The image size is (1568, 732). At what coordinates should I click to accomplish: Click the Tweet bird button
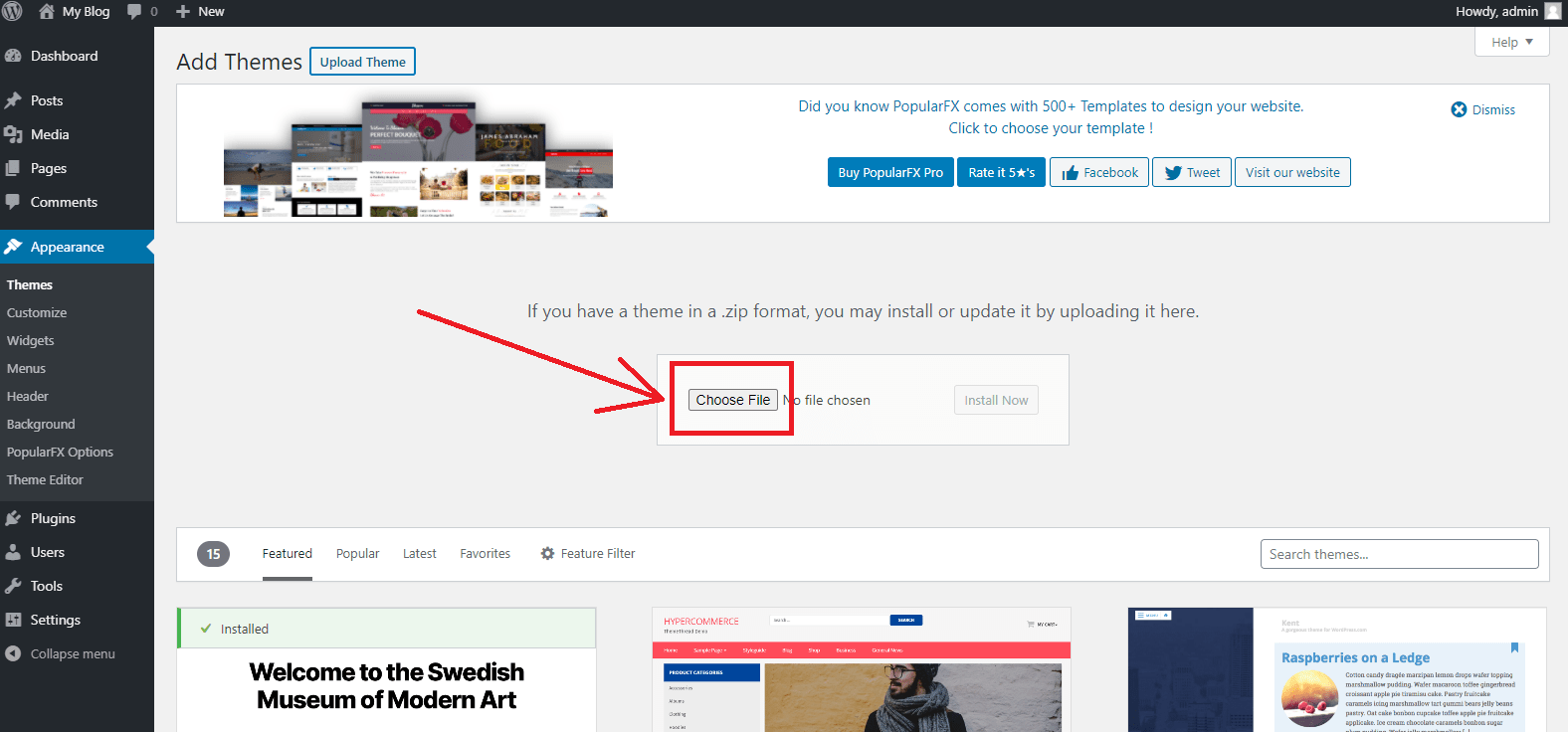point(1191,172)
